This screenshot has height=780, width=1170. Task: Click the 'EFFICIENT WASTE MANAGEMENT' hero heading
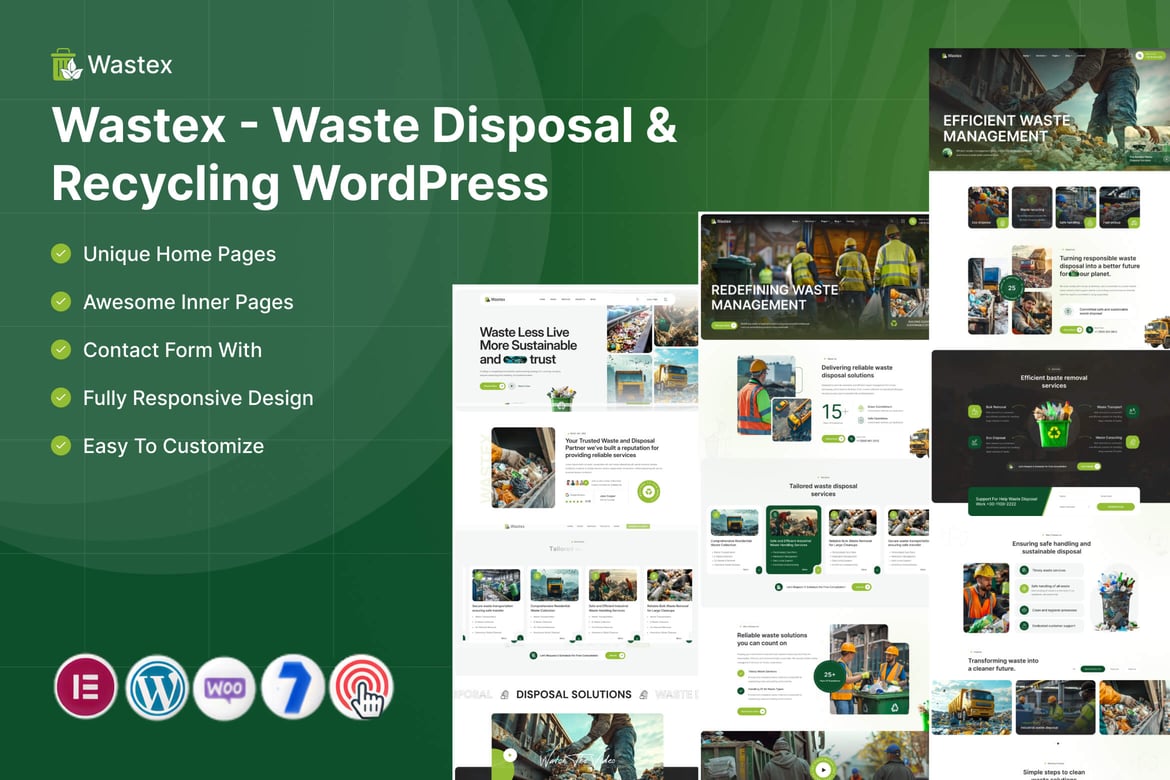click(x=1007, y=128)
